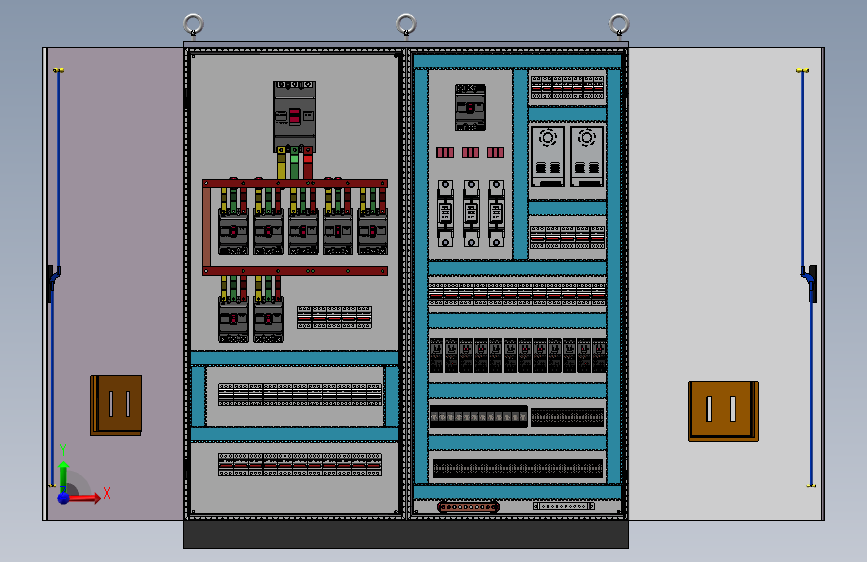Screen dimensions: 867x562
Task: Select the left fuse holder in the right panel
Action: 446,213
